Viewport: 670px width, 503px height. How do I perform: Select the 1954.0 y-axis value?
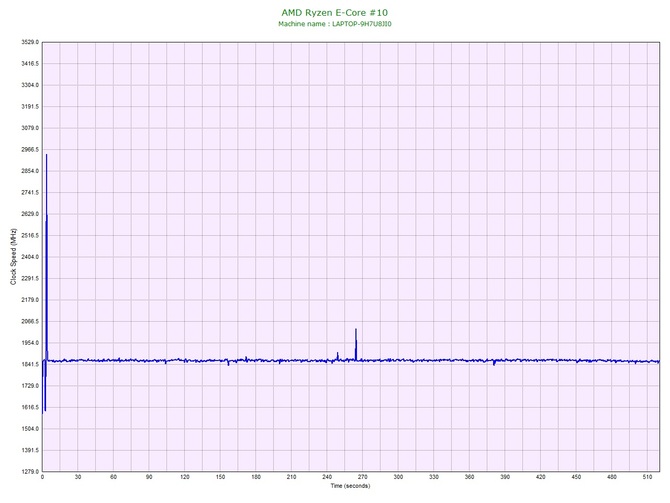(x=30, y=343)
